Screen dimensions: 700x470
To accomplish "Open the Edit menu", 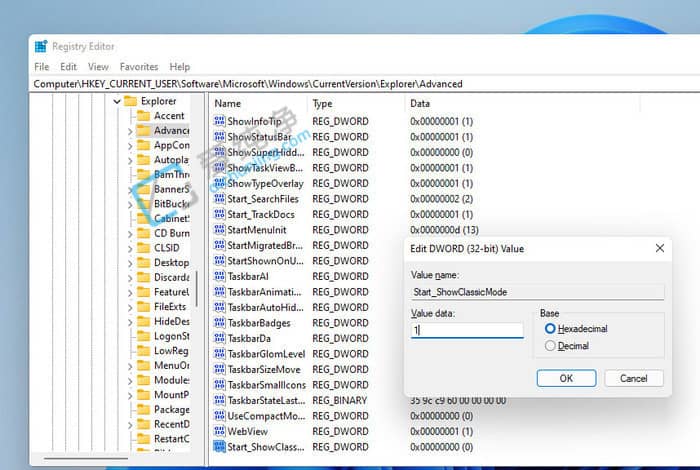I will point(68,67).
